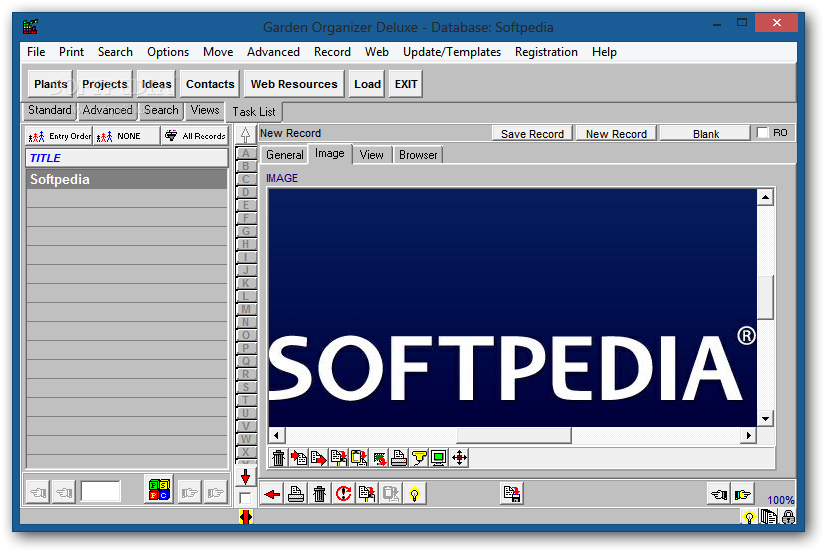825x552 pixels.
Task: Click the TITLE column header
Action: click(127, 158)
